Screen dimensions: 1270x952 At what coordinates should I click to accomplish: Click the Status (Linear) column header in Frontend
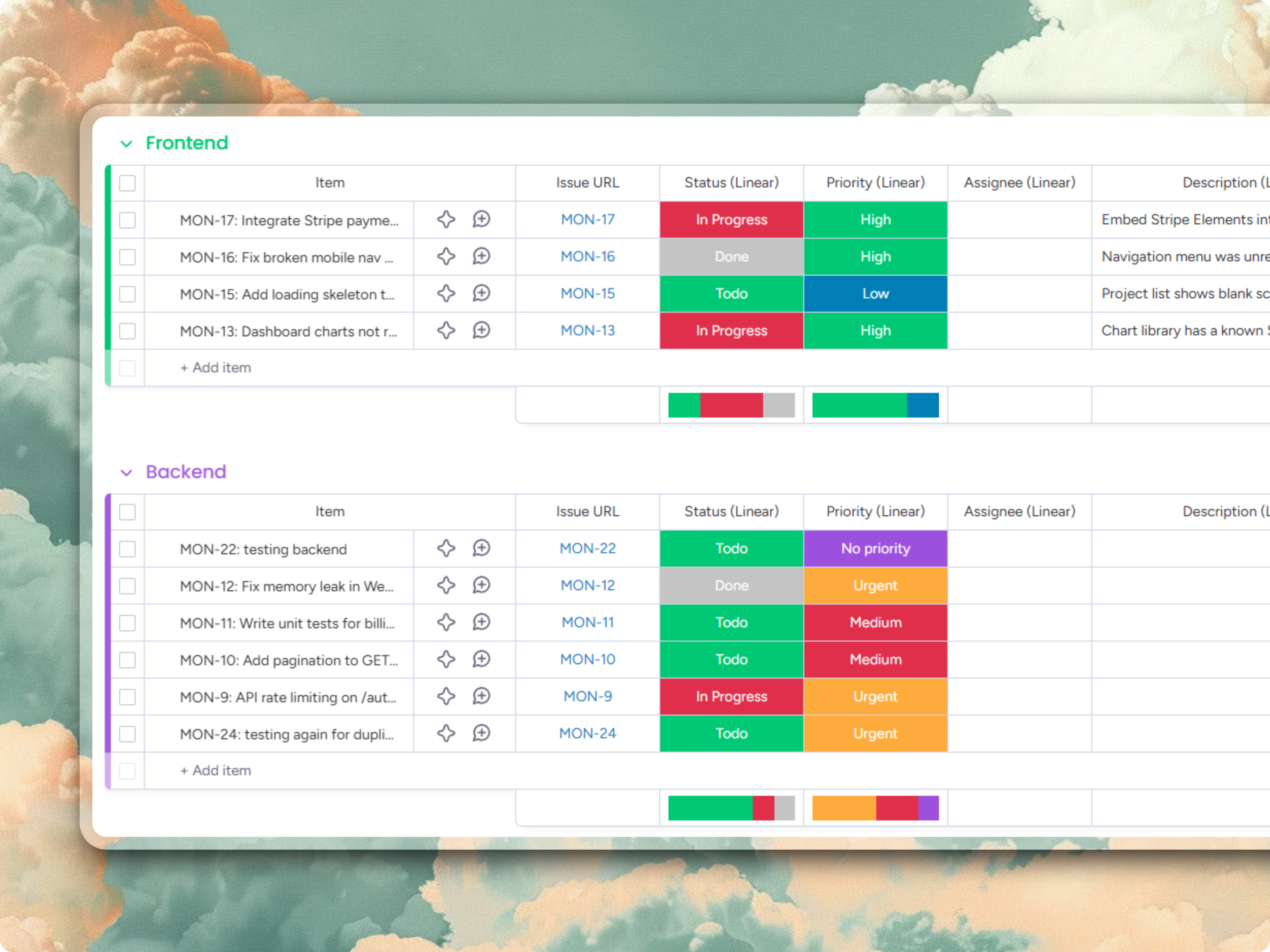click(x=731, y=182)
